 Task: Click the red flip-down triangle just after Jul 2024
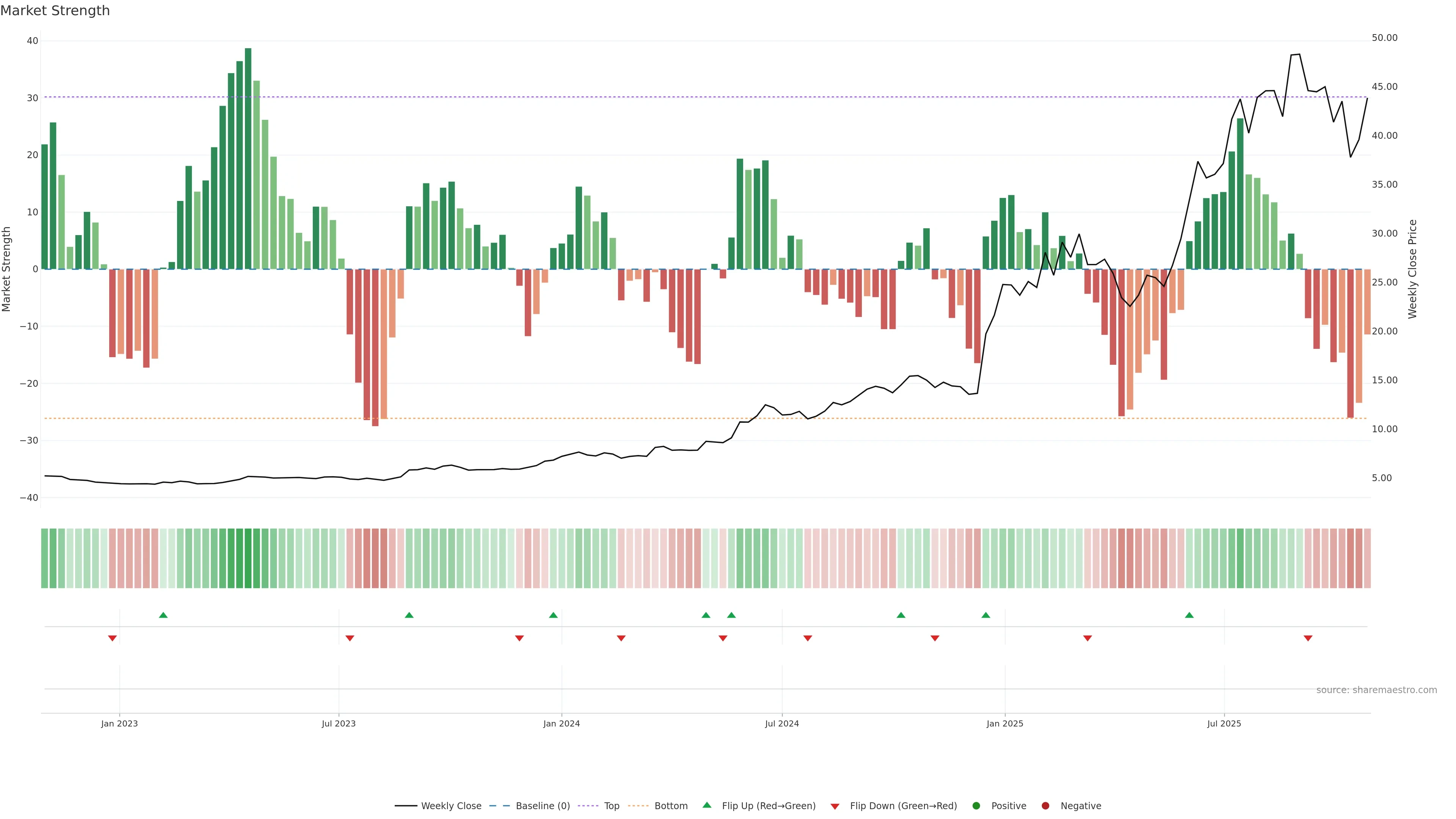point(808,638)
